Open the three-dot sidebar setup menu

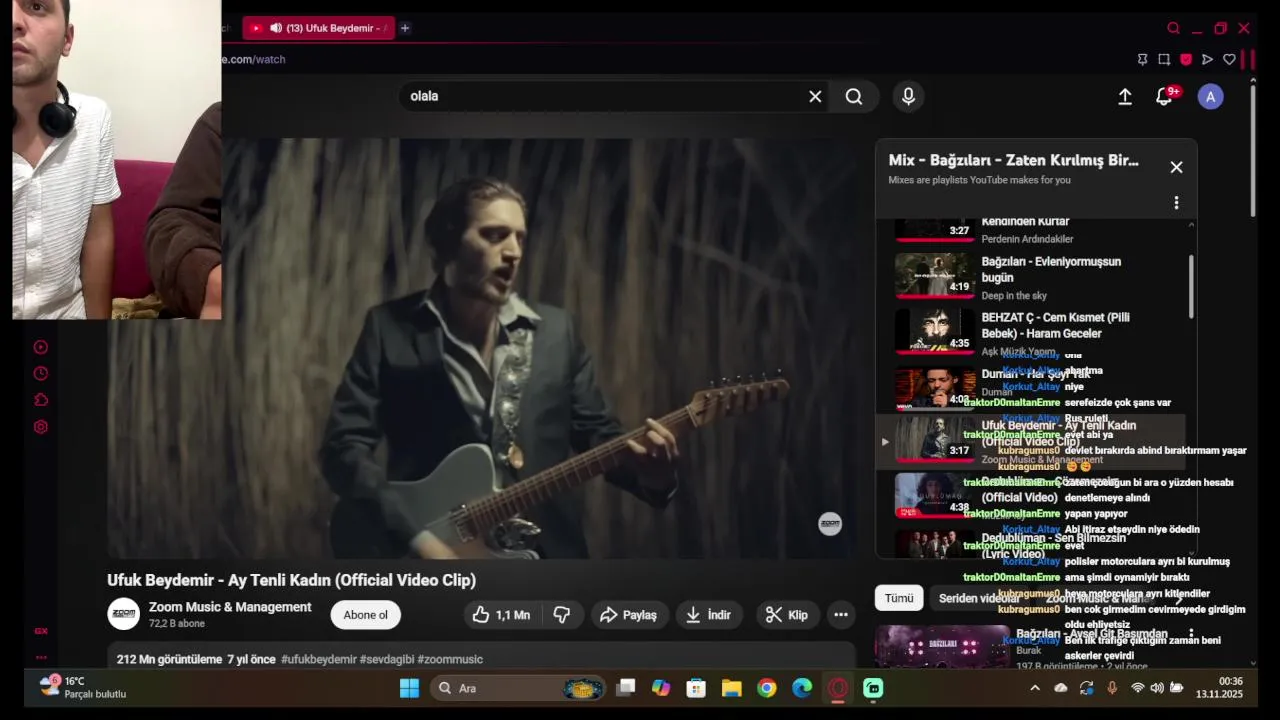pos(41,657)
